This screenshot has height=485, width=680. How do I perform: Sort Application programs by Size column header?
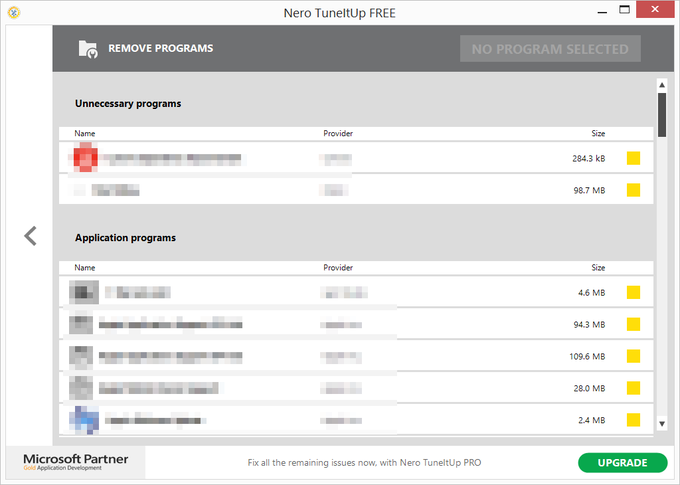point(598,268)
